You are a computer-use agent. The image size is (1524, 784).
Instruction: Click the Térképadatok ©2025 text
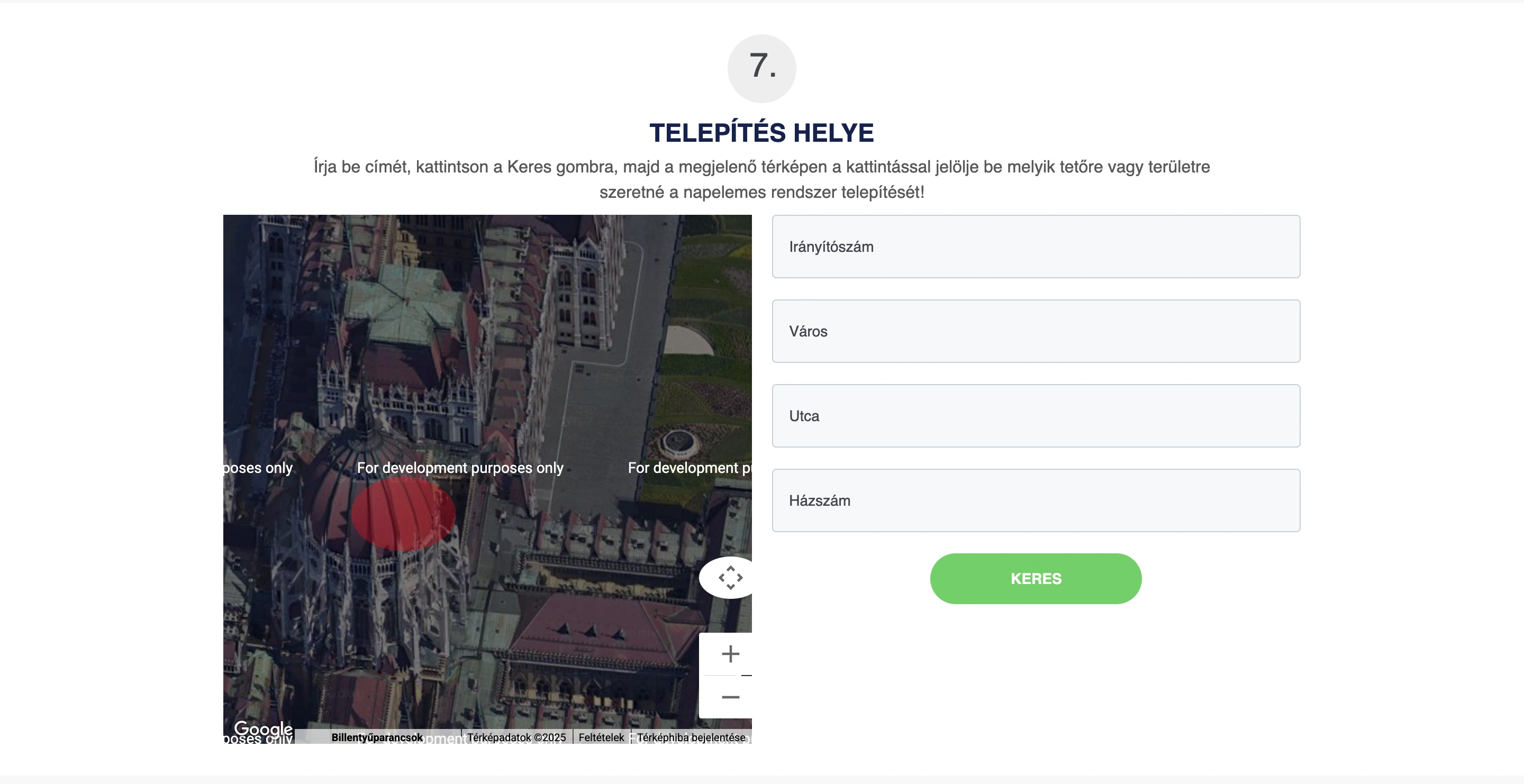tap(516, 737)
